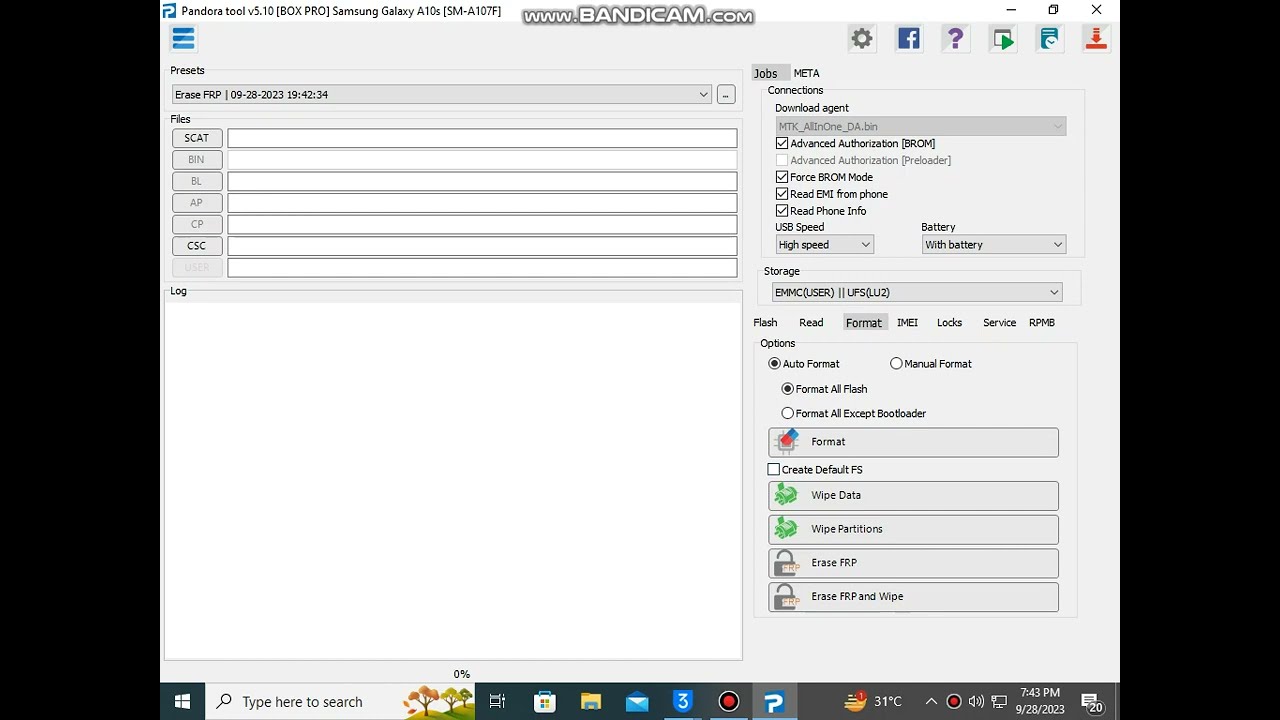Show hidden system tray icons

931,702
